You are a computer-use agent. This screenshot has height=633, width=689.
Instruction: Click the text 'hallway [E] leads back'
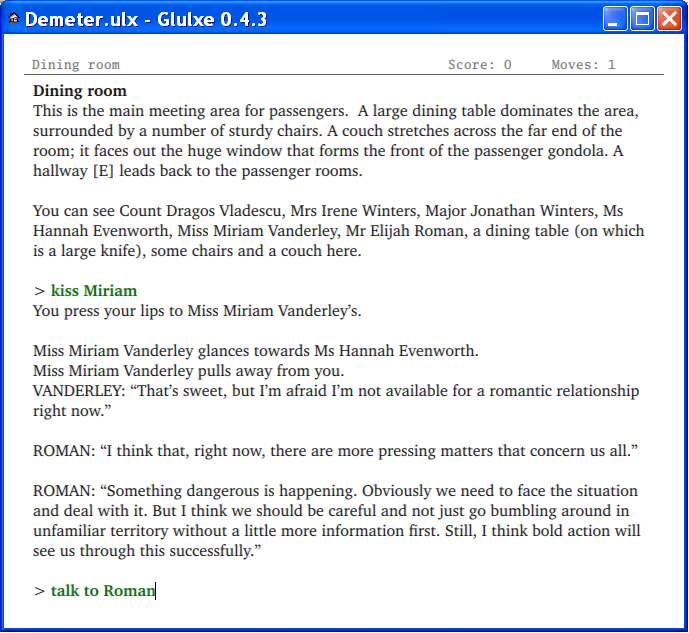[x=112, y=170]
